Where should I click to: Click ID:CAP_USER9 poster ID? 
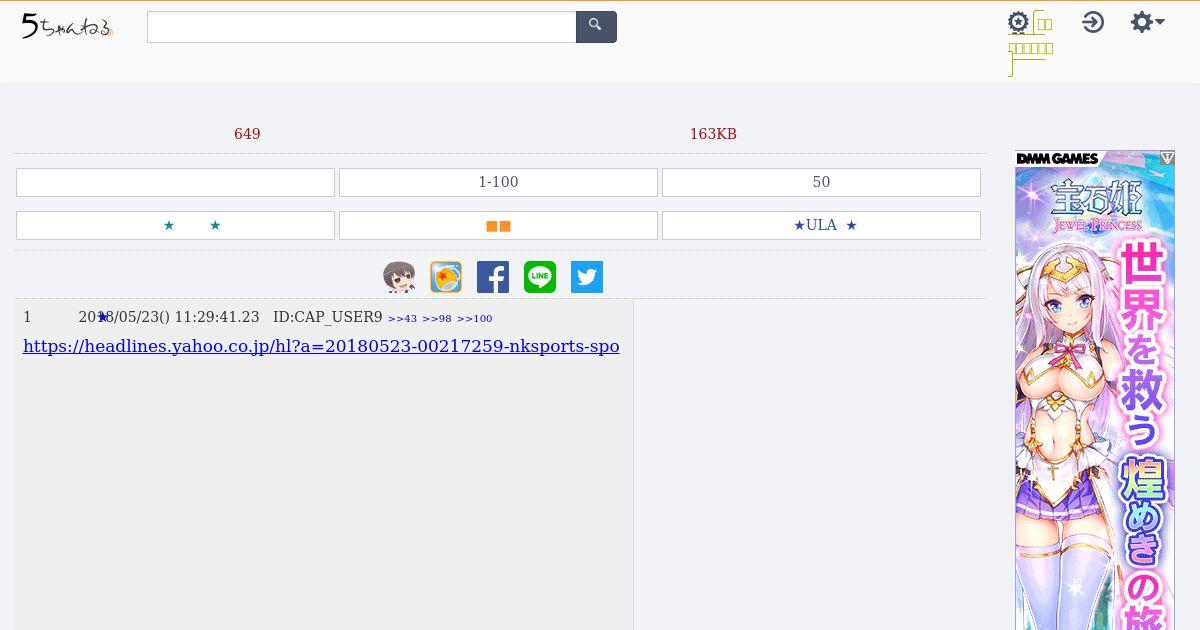tap(328, 317)
